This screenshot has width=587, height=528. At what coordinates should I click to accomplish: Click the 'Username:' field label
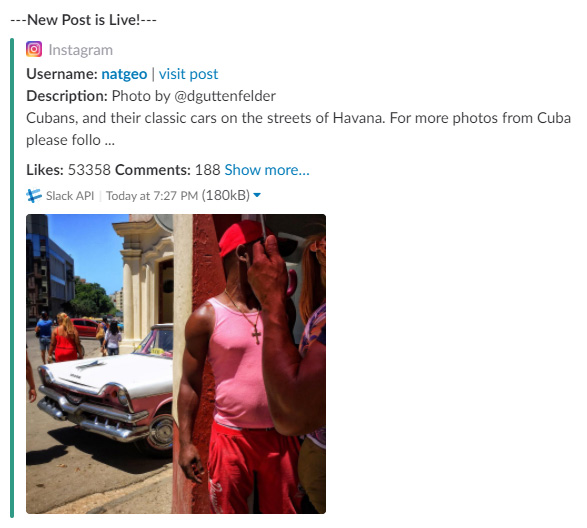[x=62, y=74]
